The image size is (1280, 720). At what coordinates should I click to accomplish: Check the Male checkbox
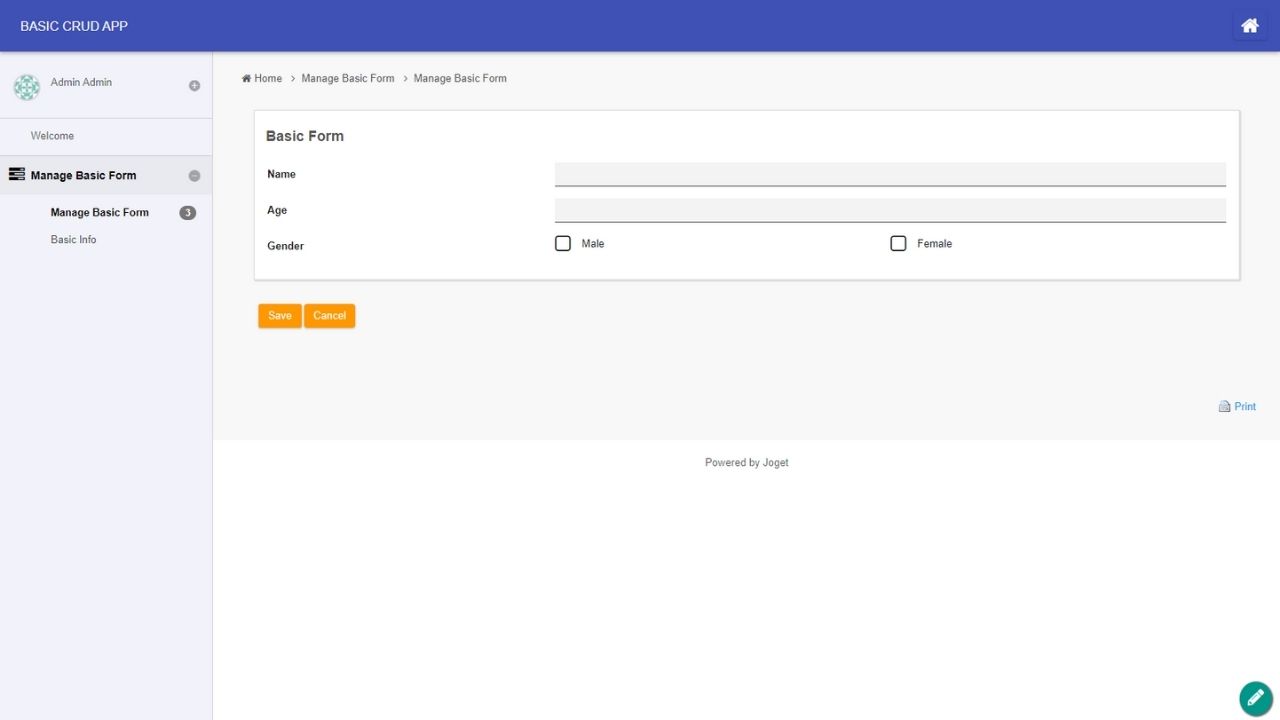tap(563, 244)
